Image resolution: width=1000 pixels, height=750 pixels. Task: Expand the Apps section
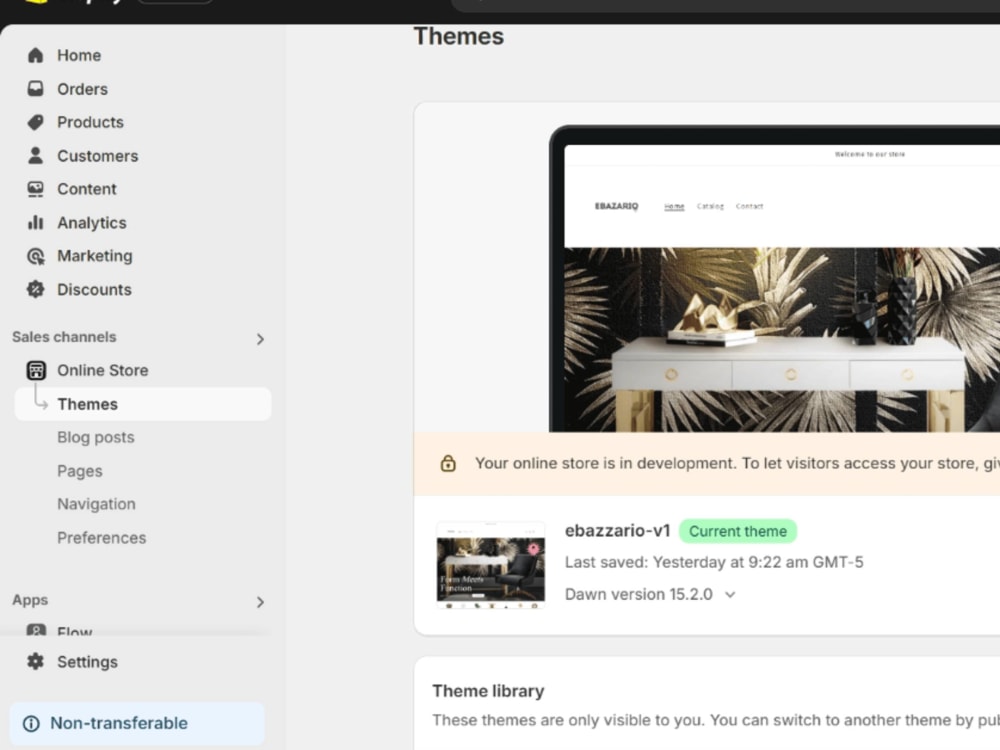pos(260,602)
